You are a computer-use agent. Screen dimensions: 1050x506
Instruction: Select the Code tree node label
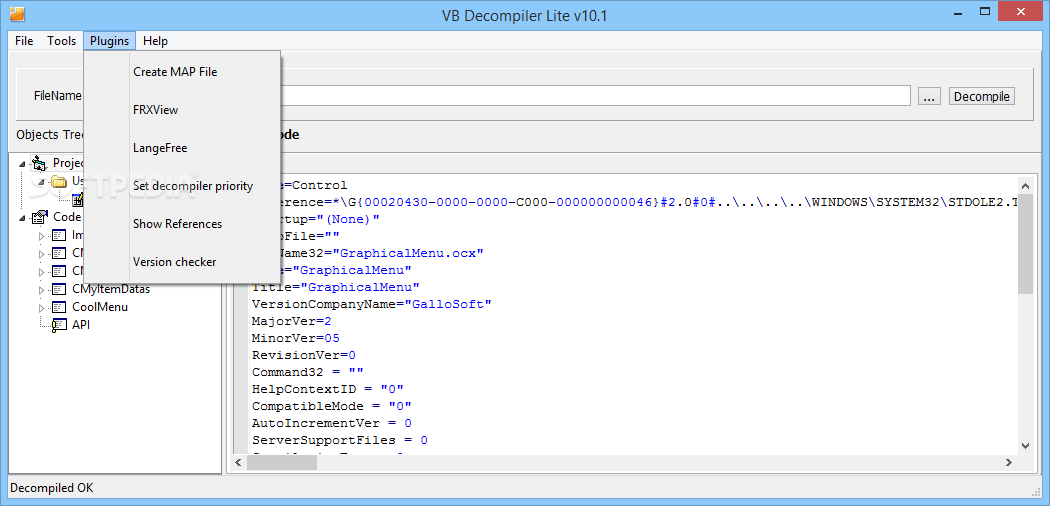67,217
